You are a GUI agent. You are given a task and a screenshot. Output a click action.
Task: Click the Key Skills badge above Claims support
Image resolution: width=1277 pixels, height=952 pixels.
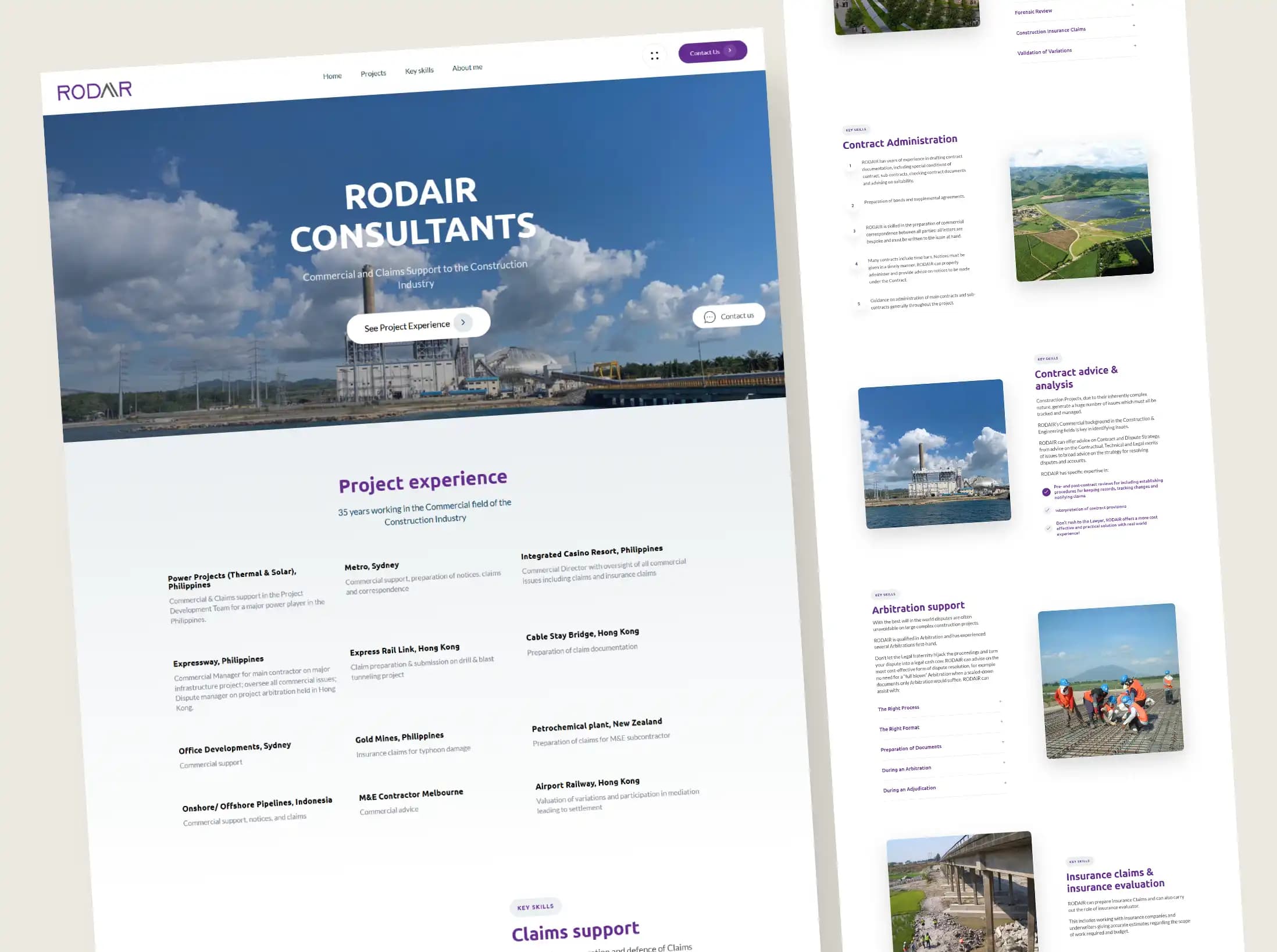[535, 907]
